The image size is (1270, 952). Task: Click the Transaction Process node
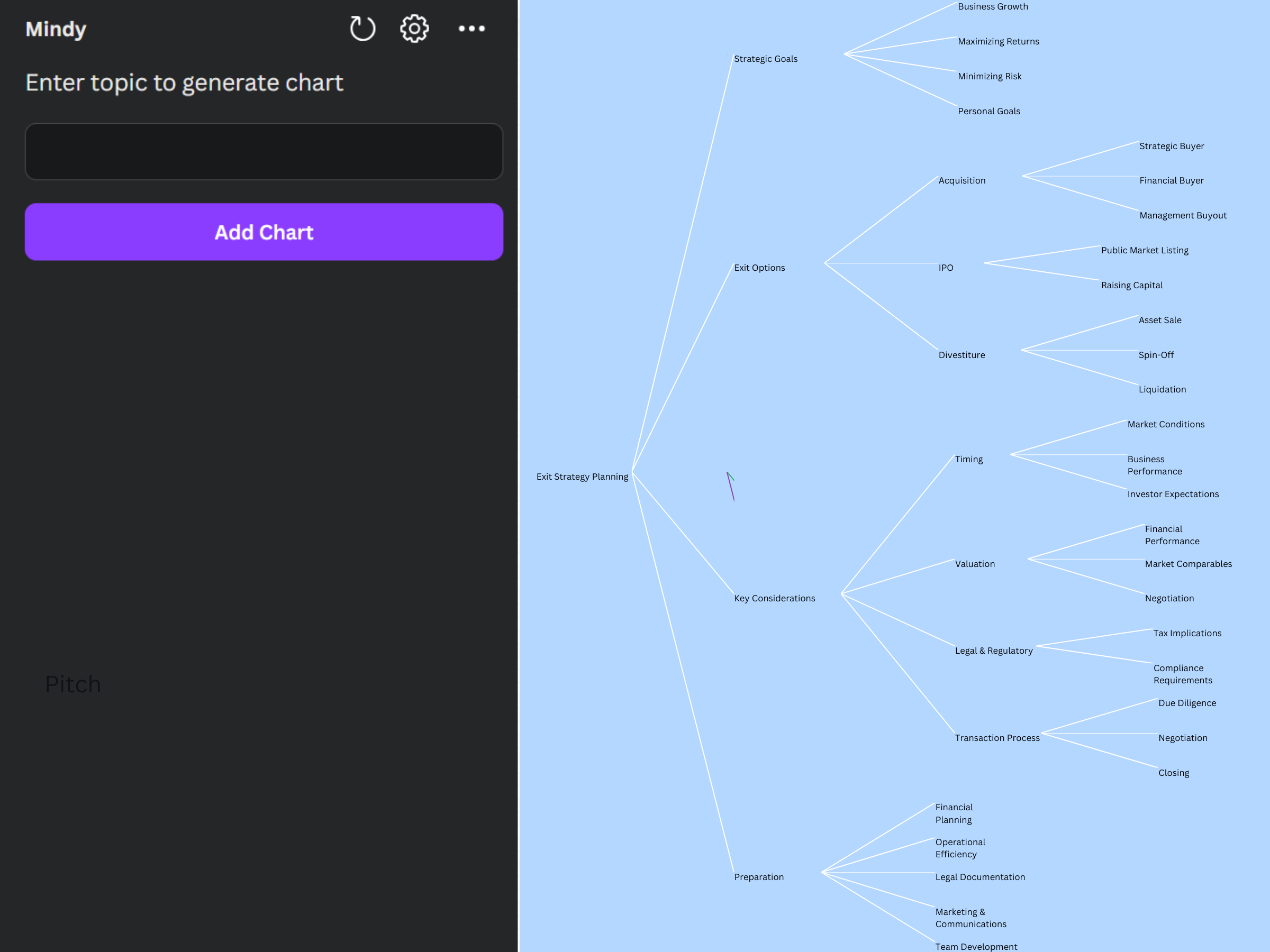point(997,738)
